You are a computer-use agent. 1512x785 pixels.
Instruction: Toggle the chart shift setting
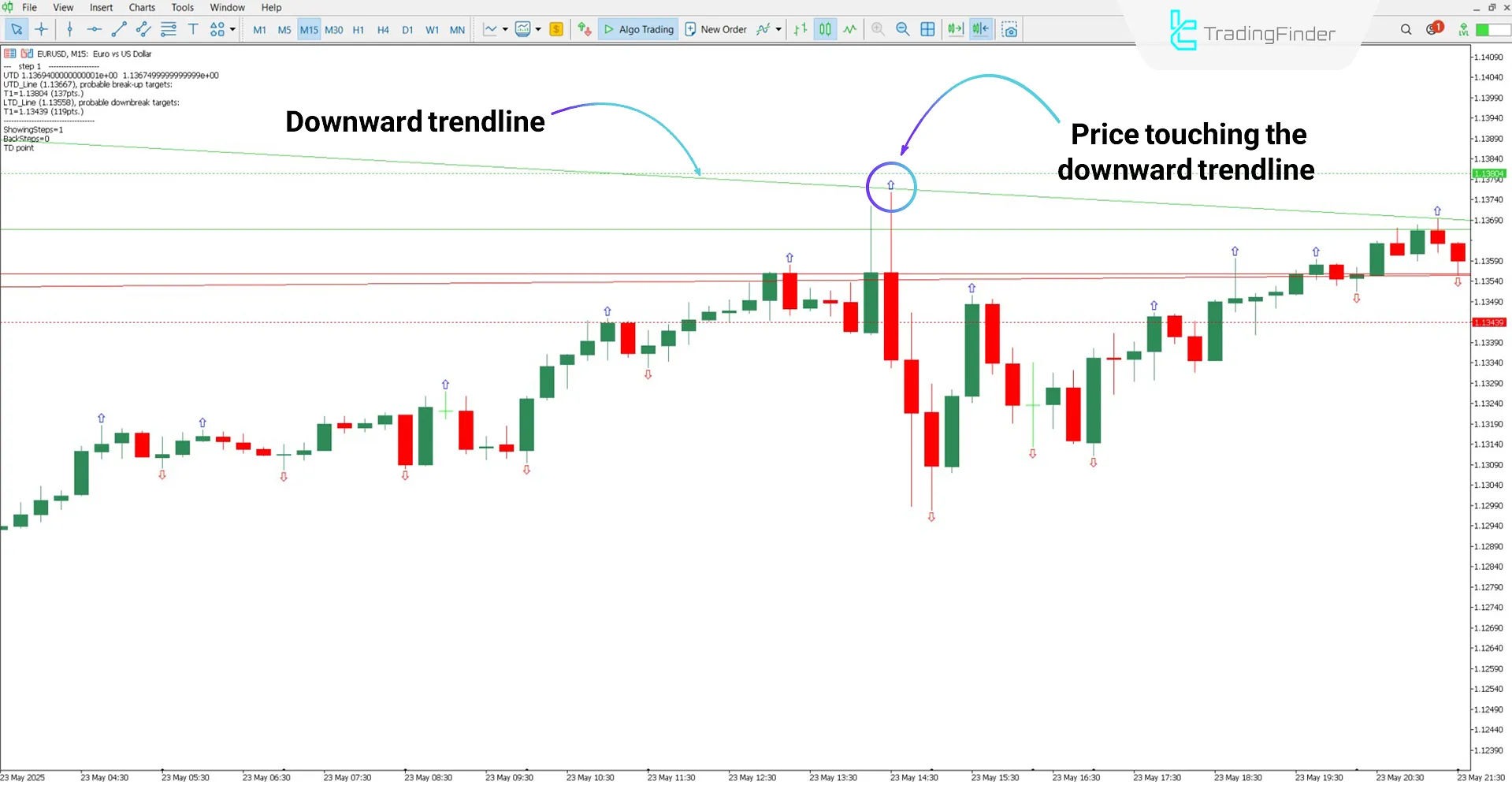(x=980, y=29)
